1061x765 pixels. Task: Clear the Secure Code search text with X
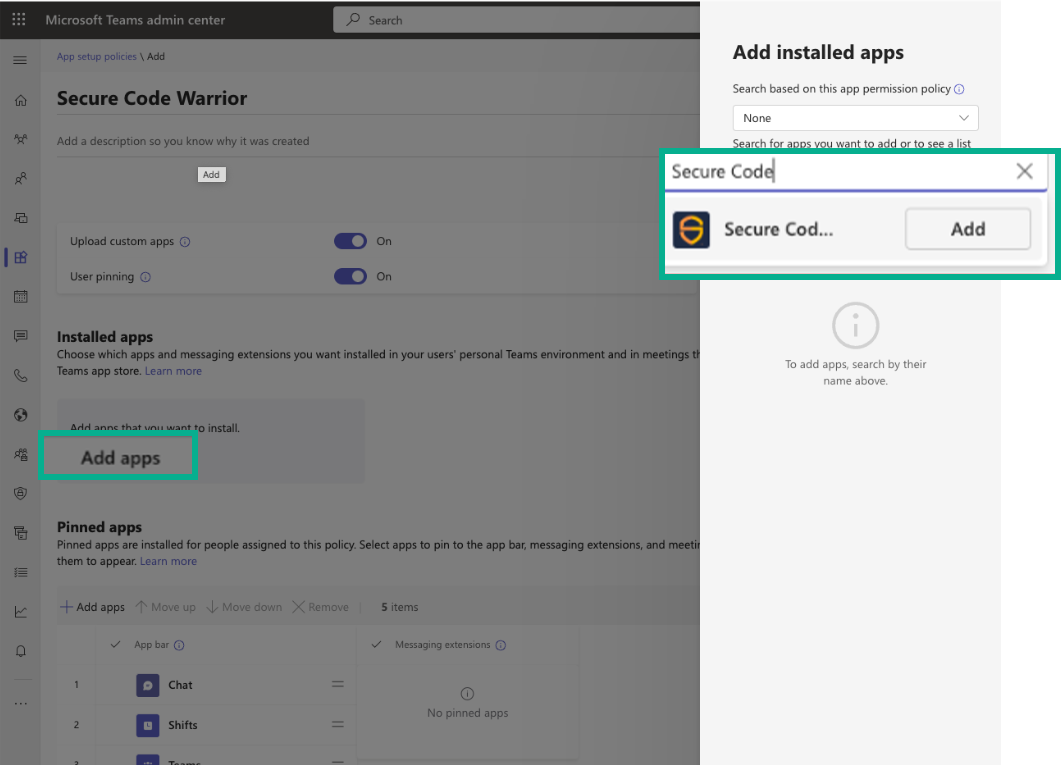[x=1024, y=171]
